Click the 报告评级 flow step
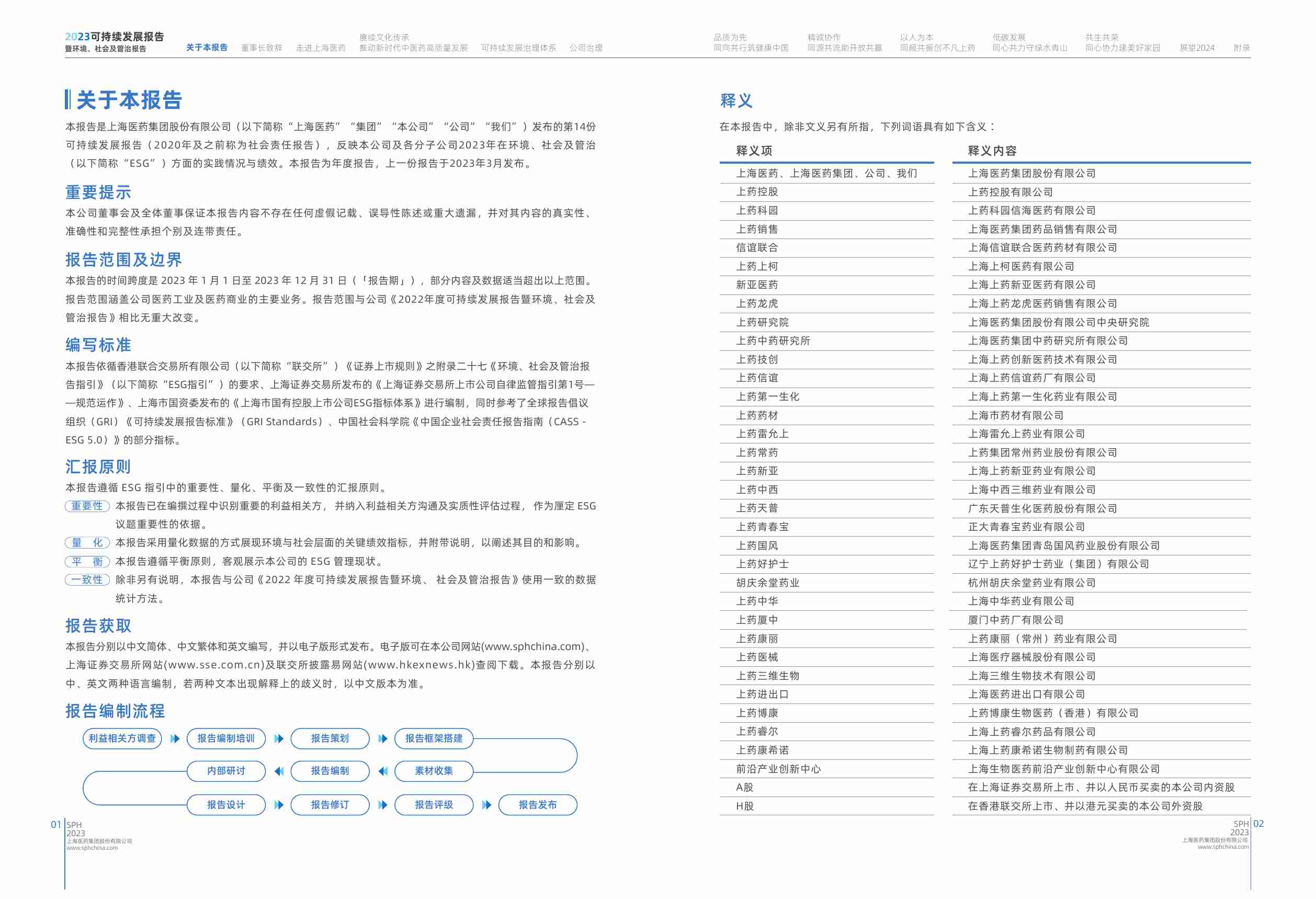The image size is (1316, 899). pos(434,805)
